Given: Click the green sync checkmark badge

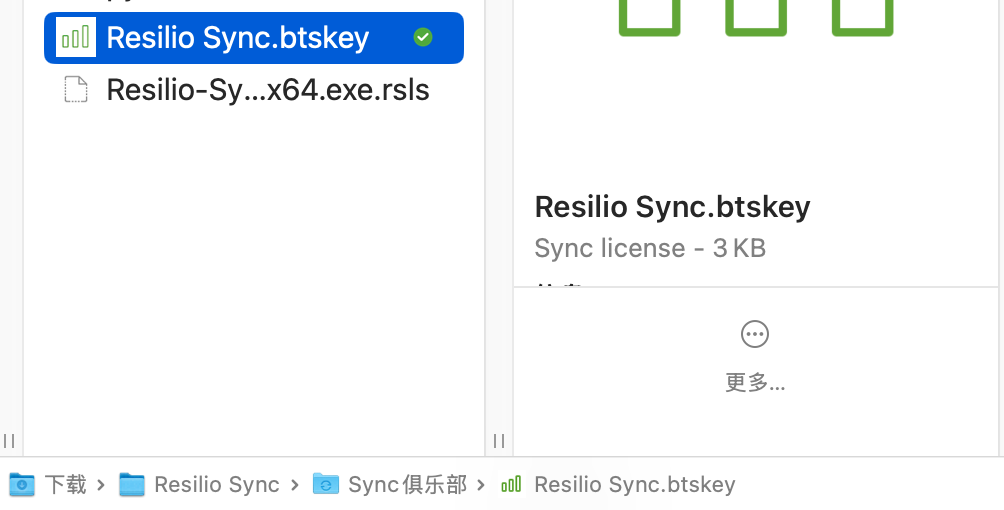Looking at the screenshot, I should click(x=423, y=37).
